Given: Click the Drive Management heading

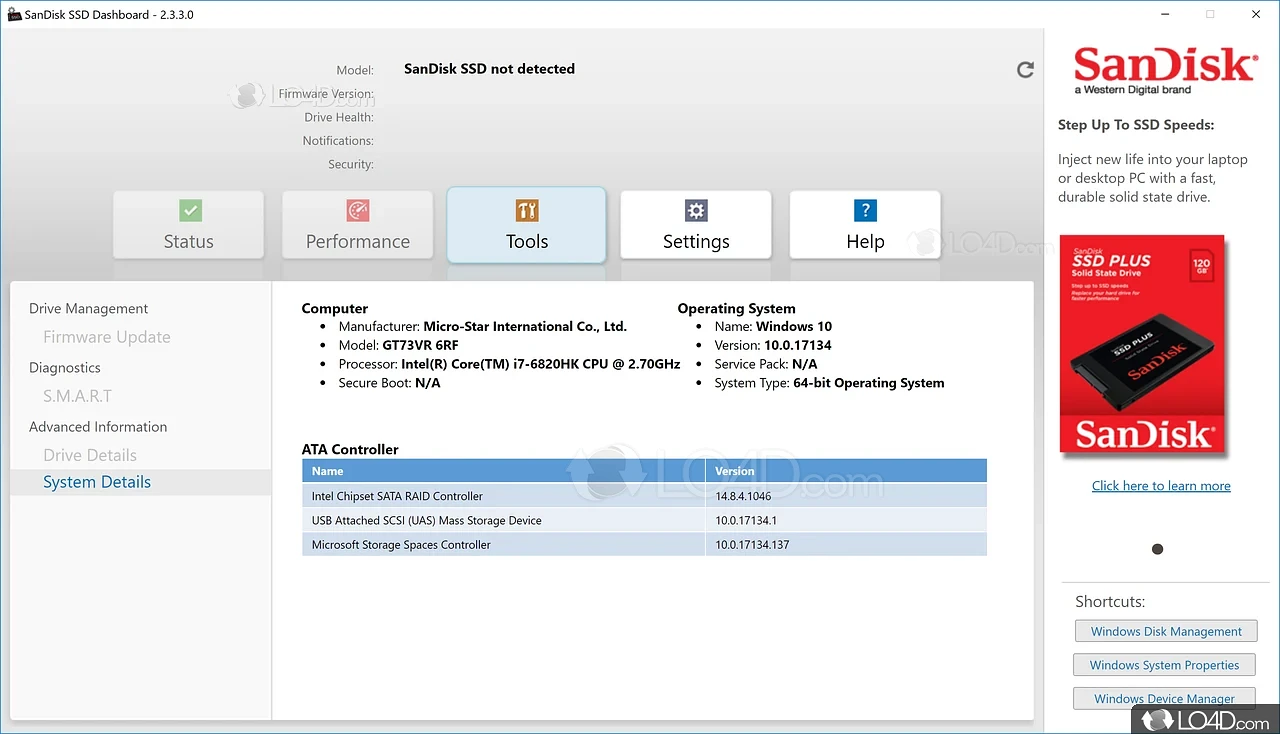Looking at the screenshot, I should pos(88,309).
